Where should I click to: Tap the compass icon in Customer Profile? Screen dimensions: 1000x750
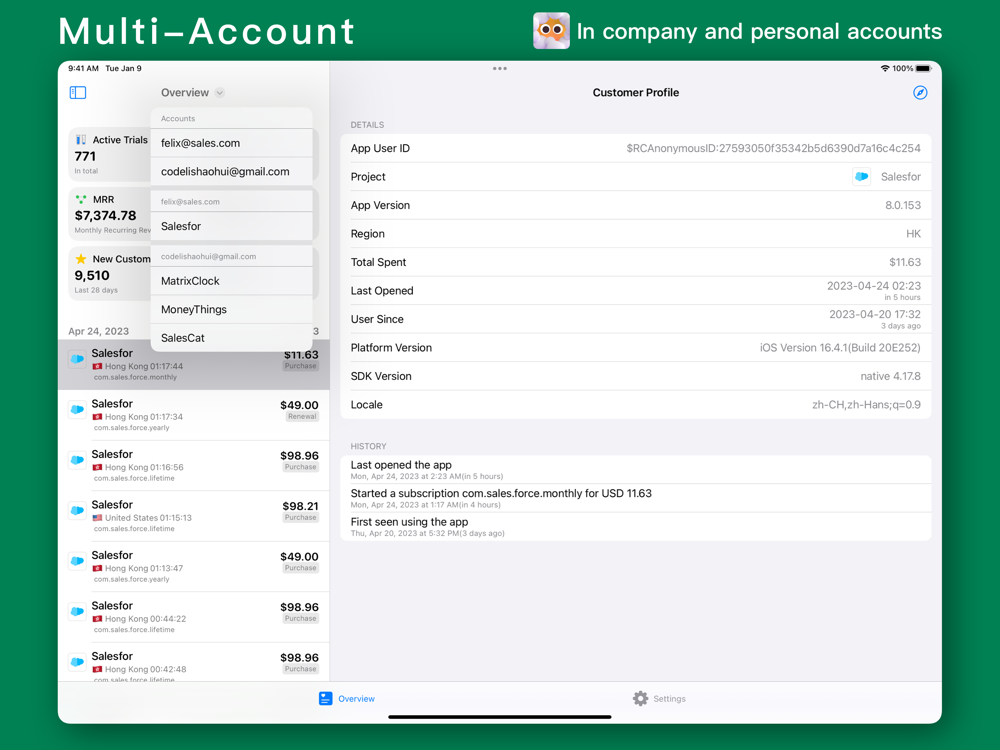tap(920, 92)
